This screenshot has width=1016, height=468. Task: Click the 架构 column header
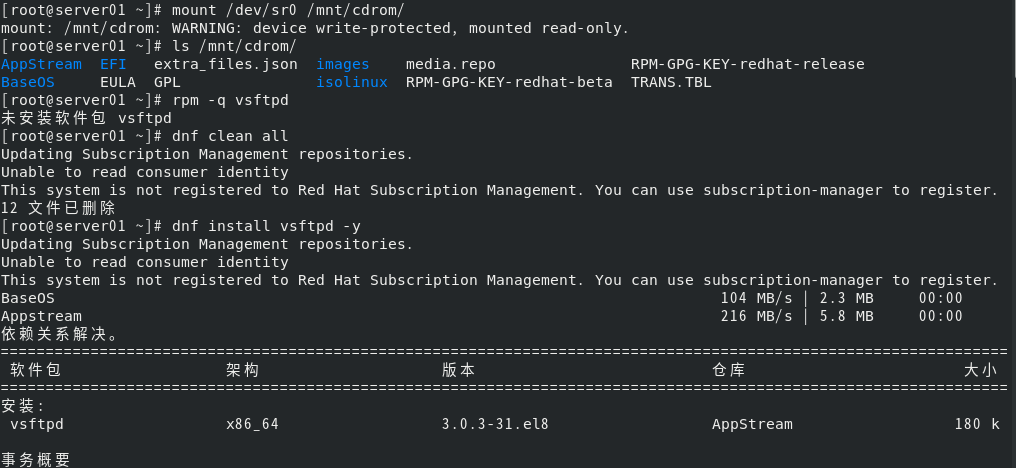[x=243, y=370]
